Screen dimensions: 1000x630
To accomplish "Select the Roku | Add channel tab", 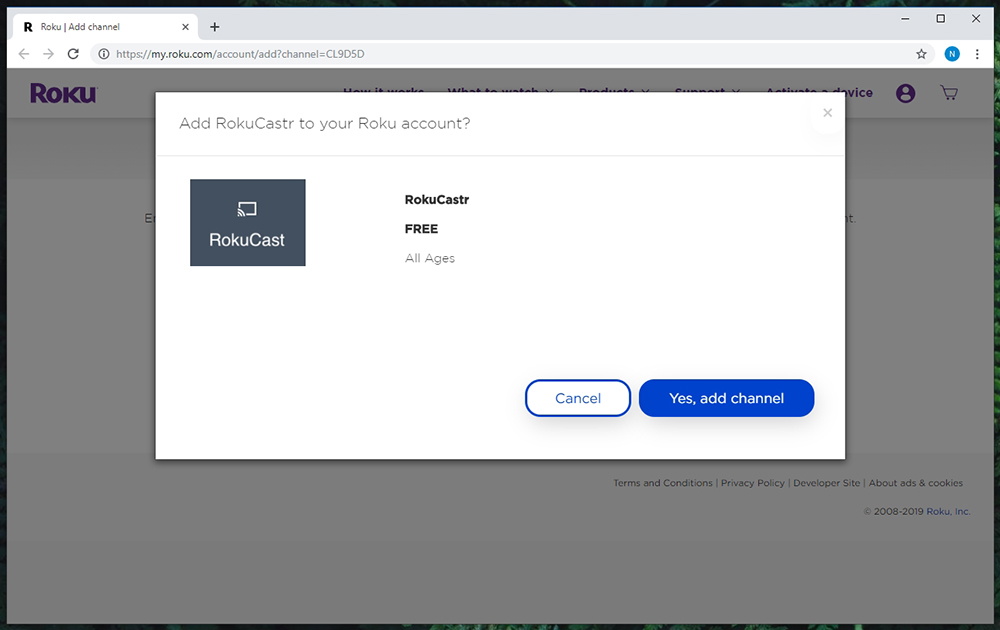I will pos(106,27).
